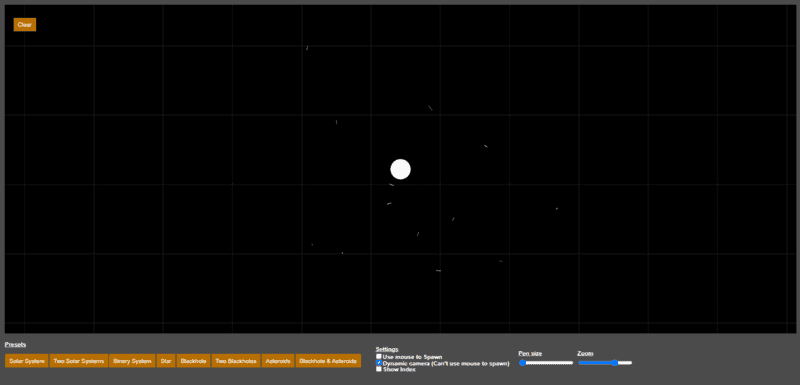Viewport: 800px width, 385px height.
Task: Choose the Blackhole & Asteroids preset
Action: pyautogui.click(x=328, y=361)
